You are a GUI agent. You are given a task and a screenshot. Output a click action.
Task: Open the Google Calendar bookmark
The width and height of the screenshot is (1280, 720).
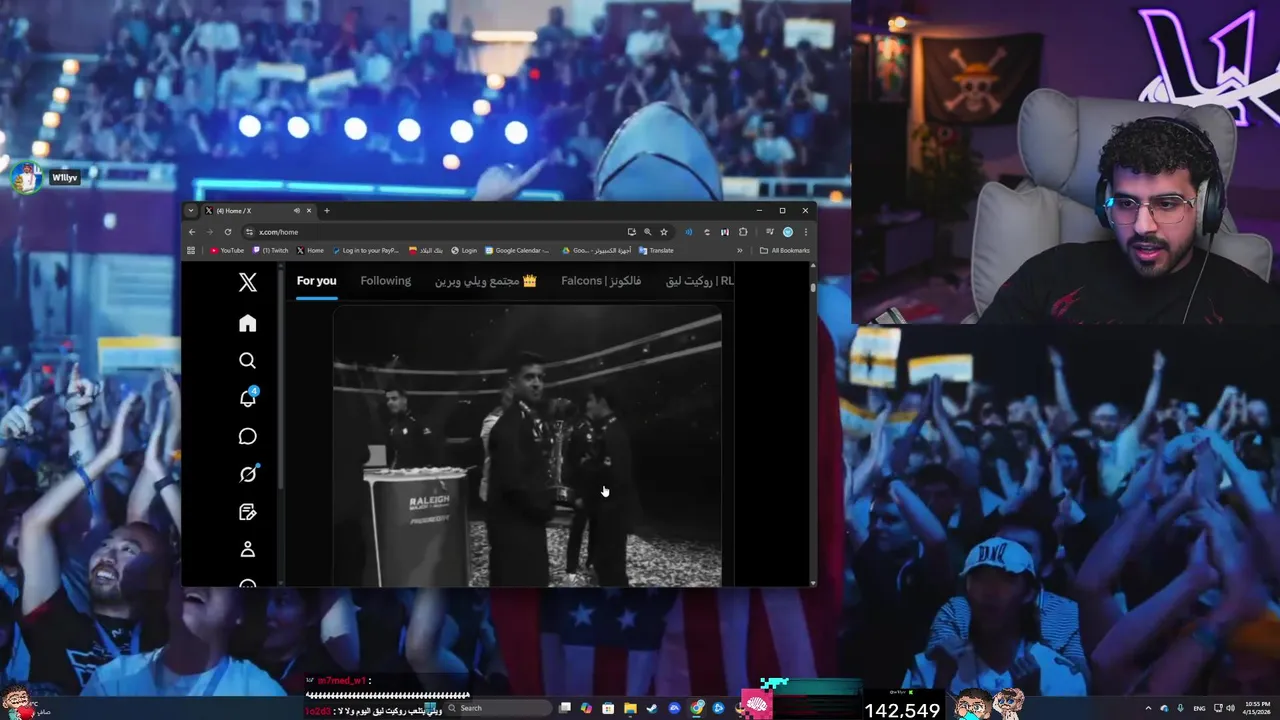[x=518, y=251]
